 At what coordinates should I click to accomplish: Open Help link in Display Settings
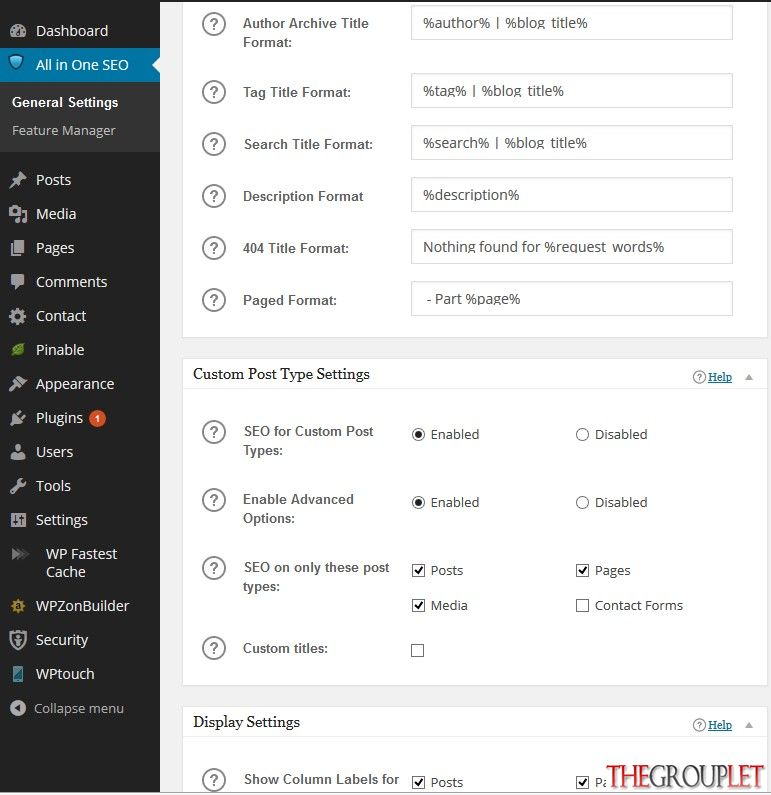[x=719, y=726]
